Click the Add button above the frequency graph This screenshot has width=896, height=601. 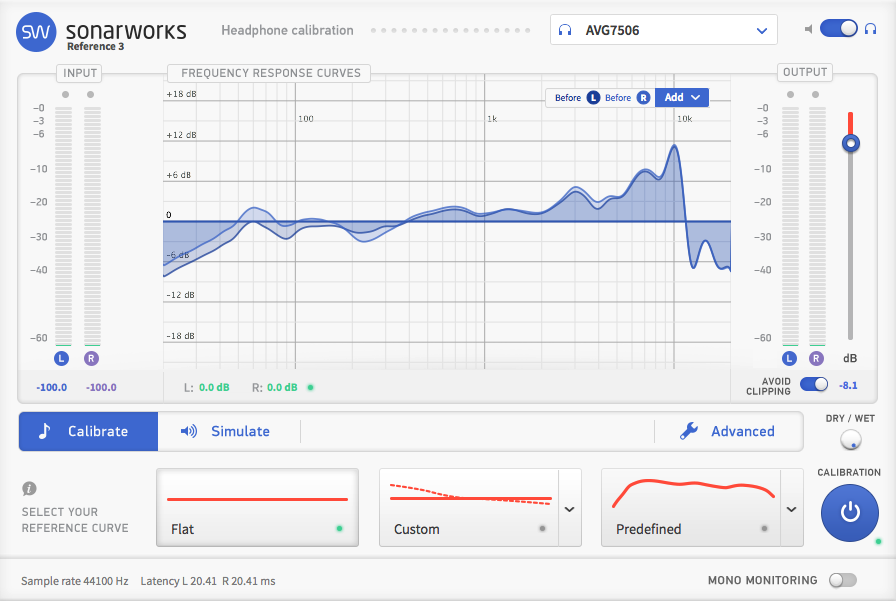coord(681,97)
